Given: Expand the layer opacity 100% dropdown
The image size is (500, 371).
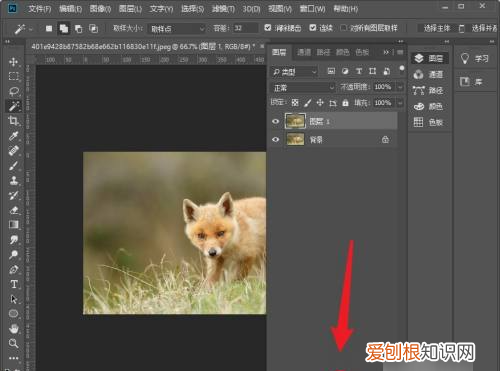Looking at the screenshot, I should coord(400,87).
